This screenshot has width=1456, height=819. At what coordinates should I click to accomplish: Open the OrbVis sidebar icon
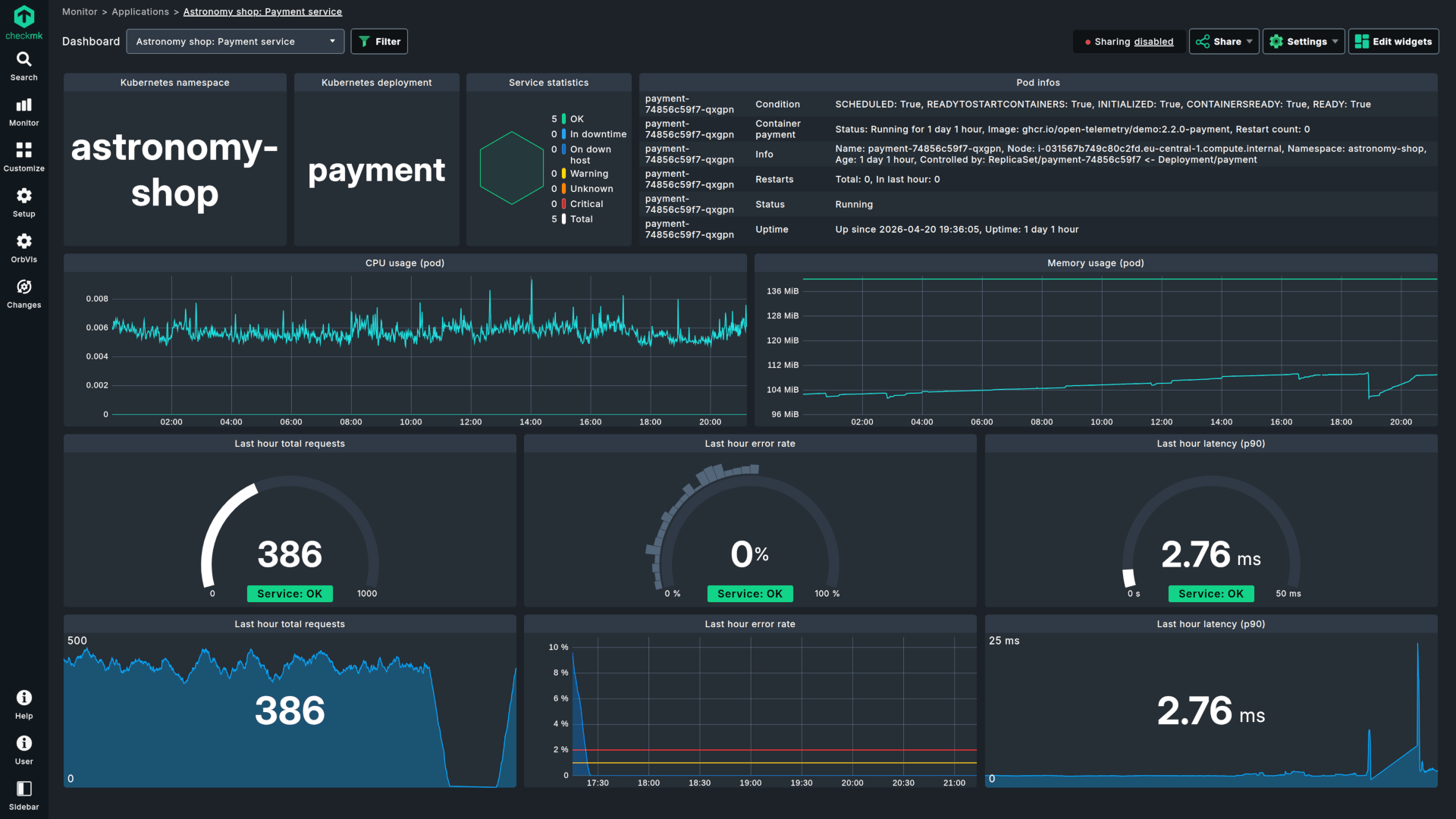[24, 242]
